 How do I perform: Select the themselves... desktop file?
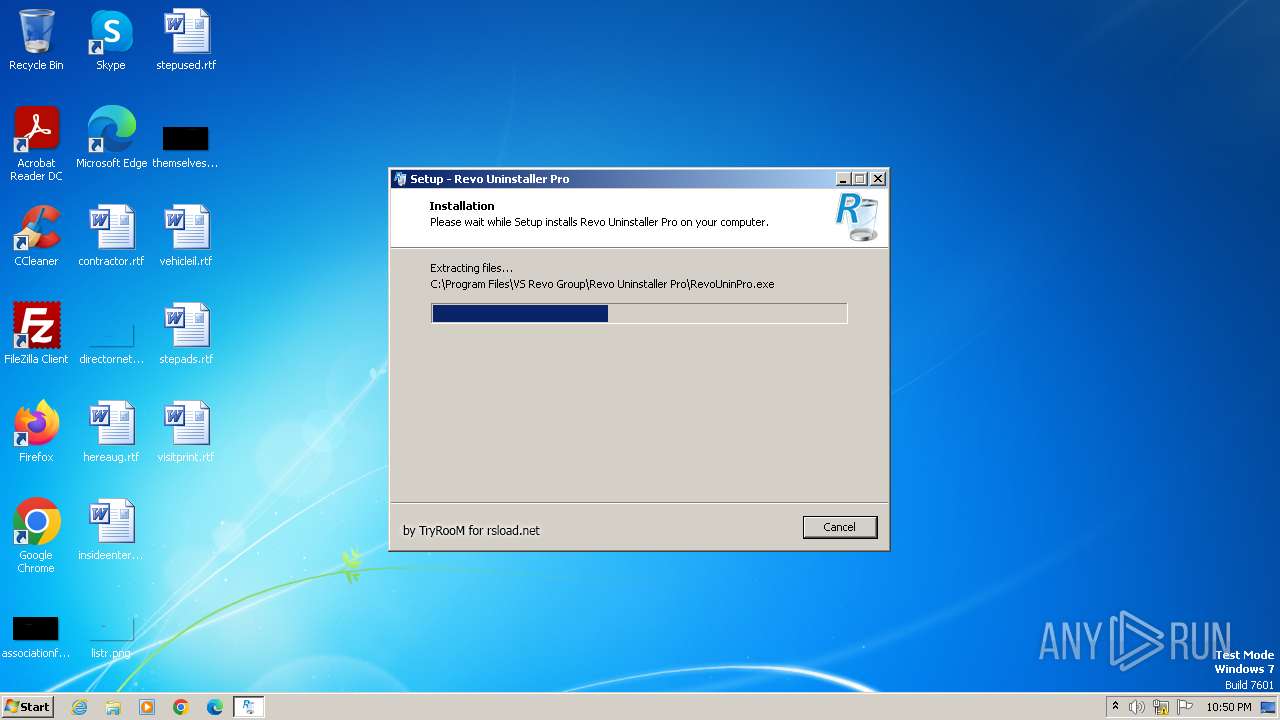tap(186, 145)
